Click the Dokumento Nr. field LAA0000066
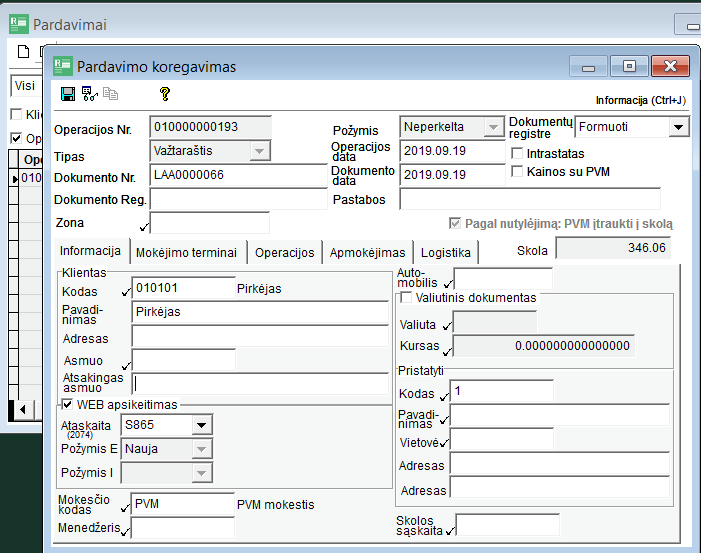Viewport: 704px width, 556px height. click(238, 175)
